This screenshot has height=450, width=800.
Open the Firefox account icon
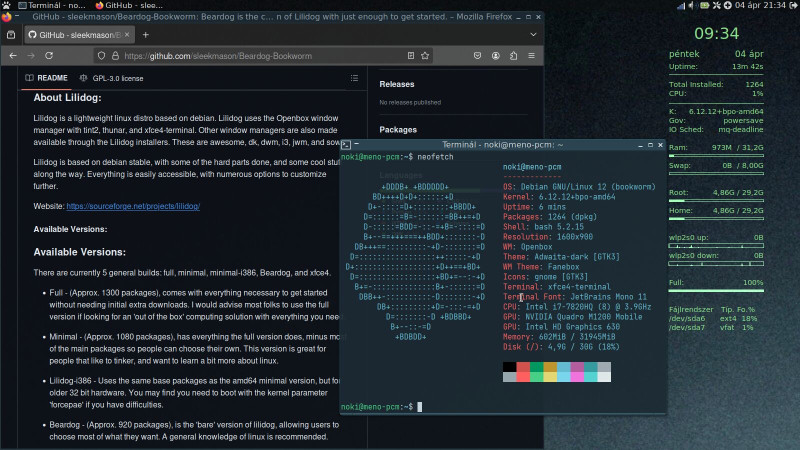[x=495, y=56]
